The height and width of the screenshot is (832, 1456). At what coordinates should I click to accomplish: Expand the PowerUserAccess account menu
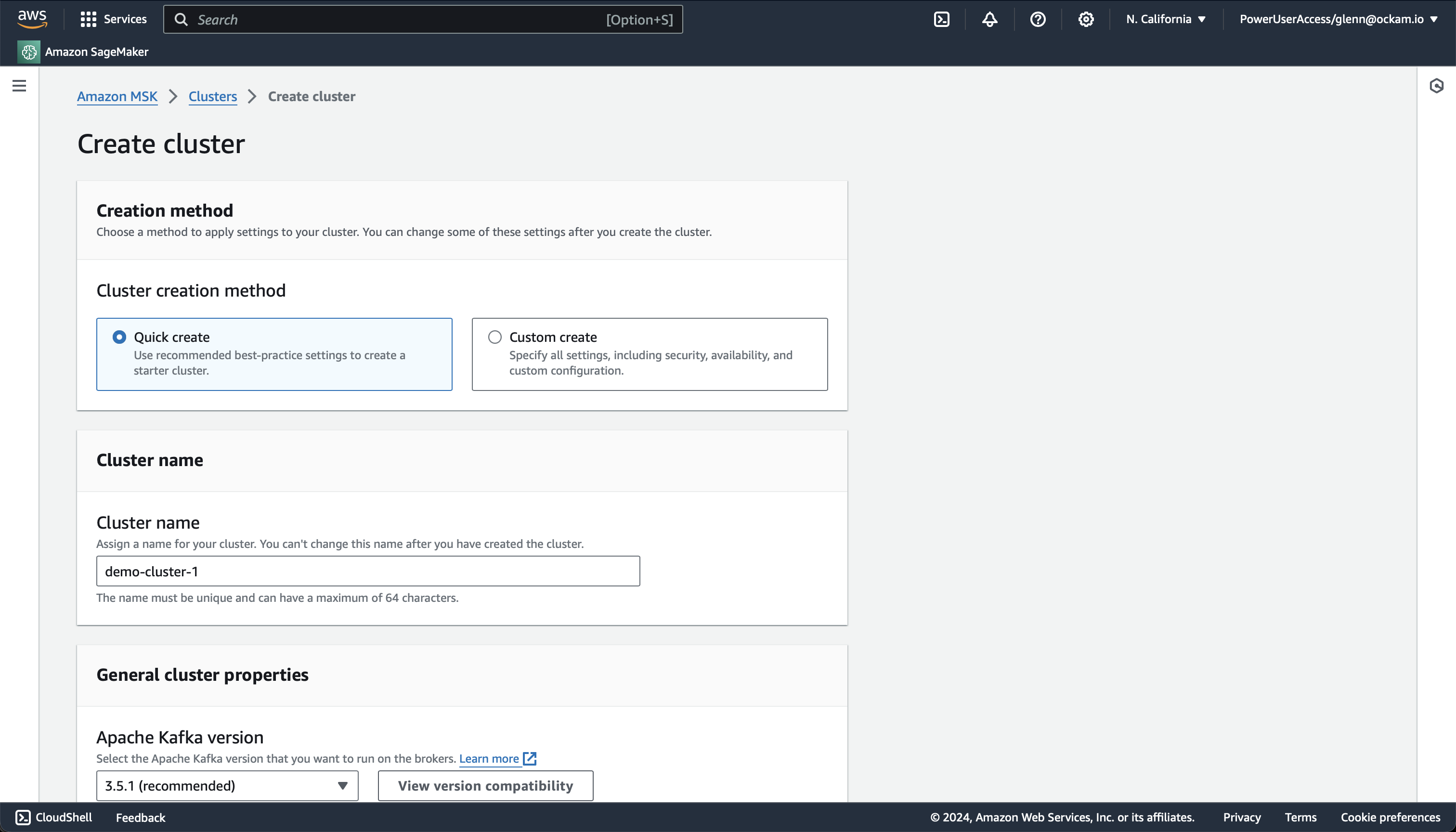click(1338, 19)
